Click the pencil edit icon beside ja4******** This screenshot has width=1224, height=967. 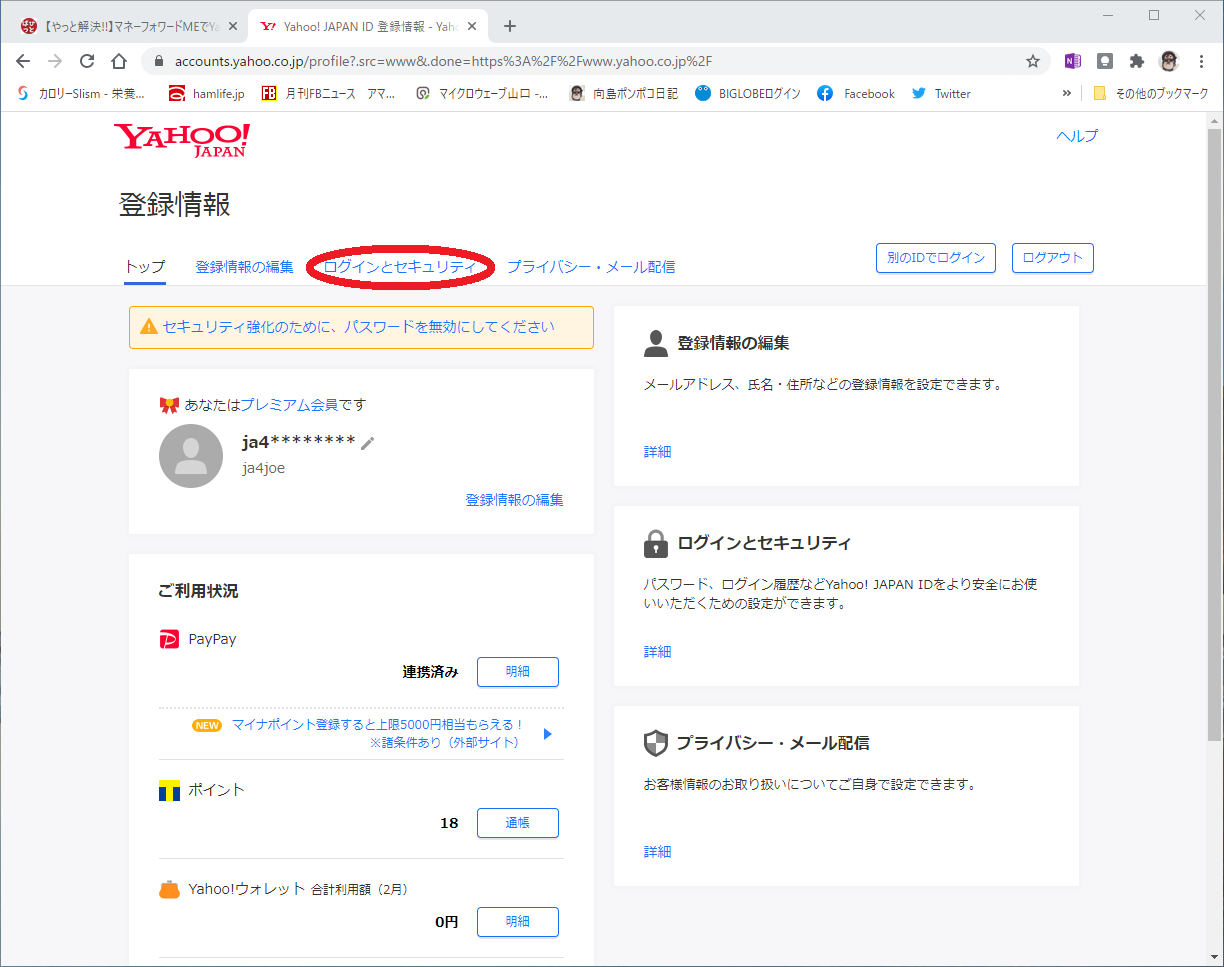[x=368, y=443]
